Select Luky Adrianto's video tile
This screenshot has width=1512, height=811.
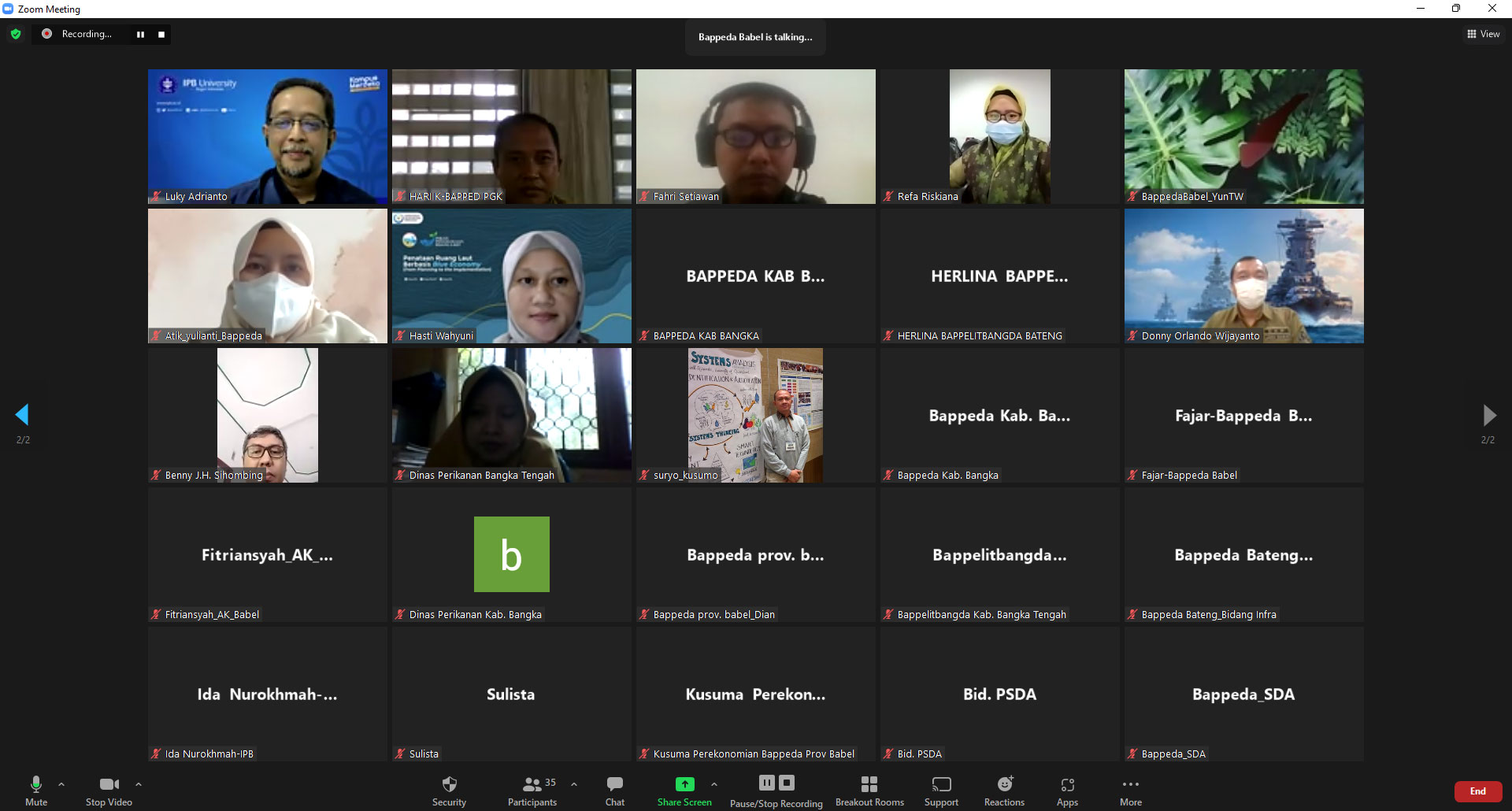268,136
